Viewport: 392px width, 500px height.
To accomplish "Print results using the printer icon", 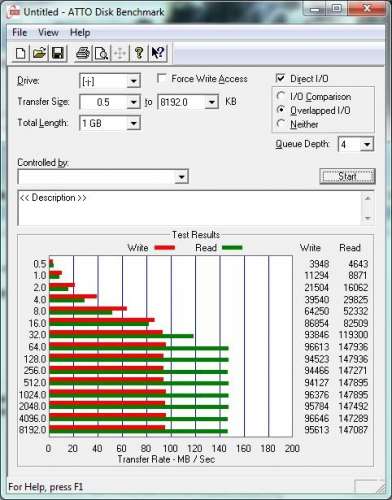I will pyautogui.click(x=83, y=53).
